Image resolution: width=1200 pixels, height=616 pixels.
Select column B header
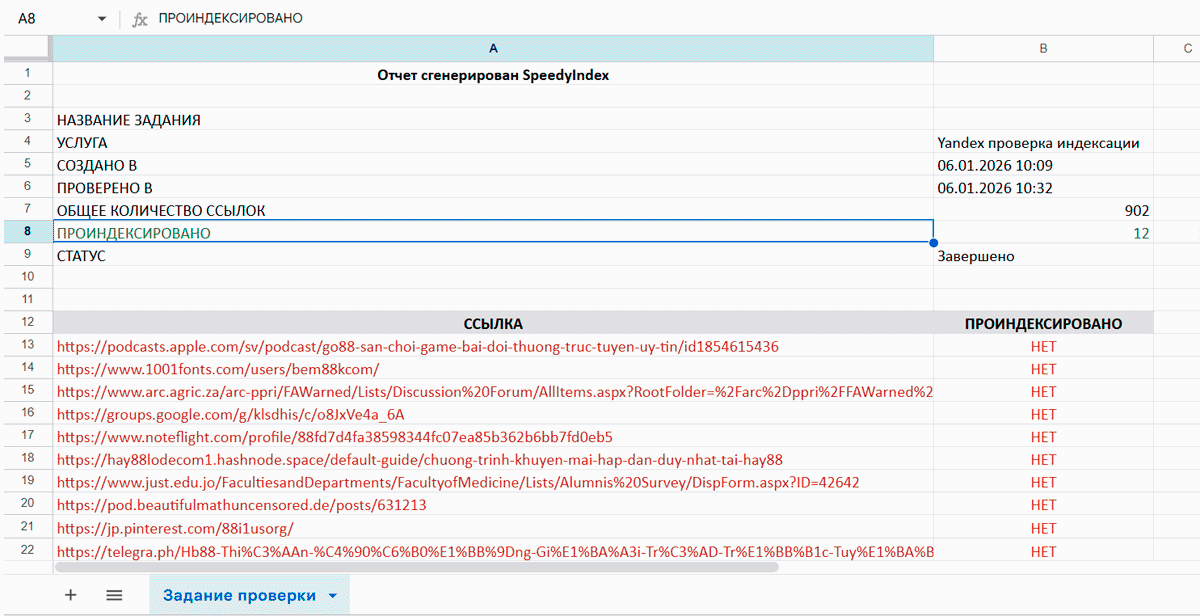pos(1043,49)
